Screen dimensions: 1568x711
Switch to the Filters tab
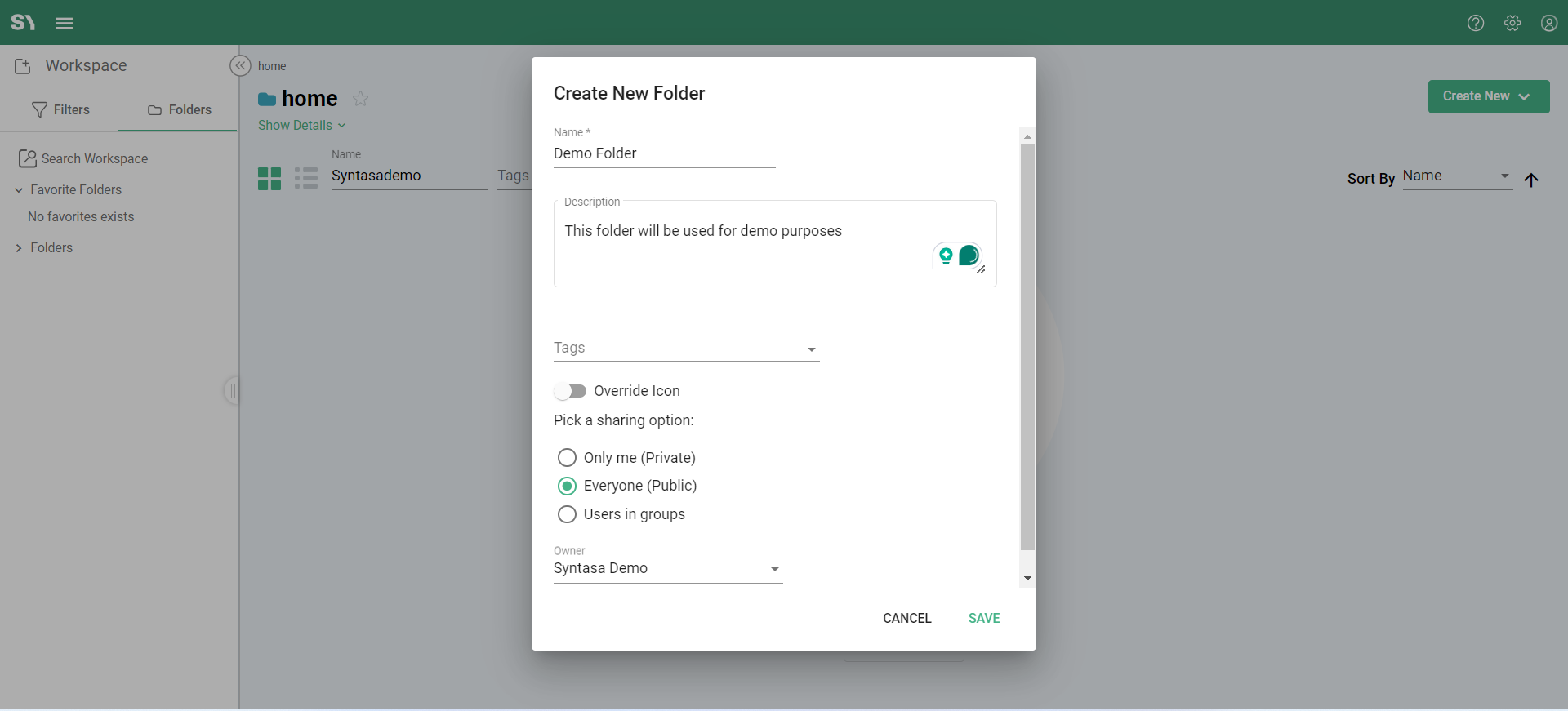pyautogui.click(x=60, y=109)
